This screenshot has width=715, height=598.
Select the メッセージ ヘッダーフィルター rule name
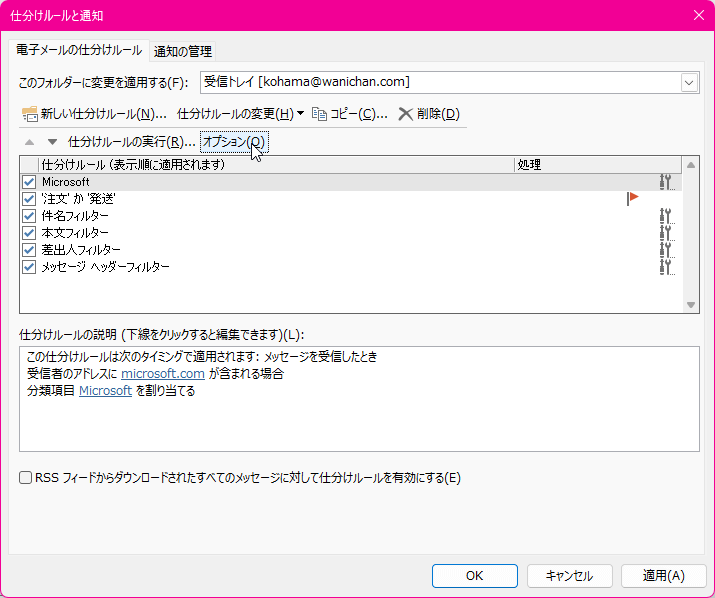(x=106, y=267)
